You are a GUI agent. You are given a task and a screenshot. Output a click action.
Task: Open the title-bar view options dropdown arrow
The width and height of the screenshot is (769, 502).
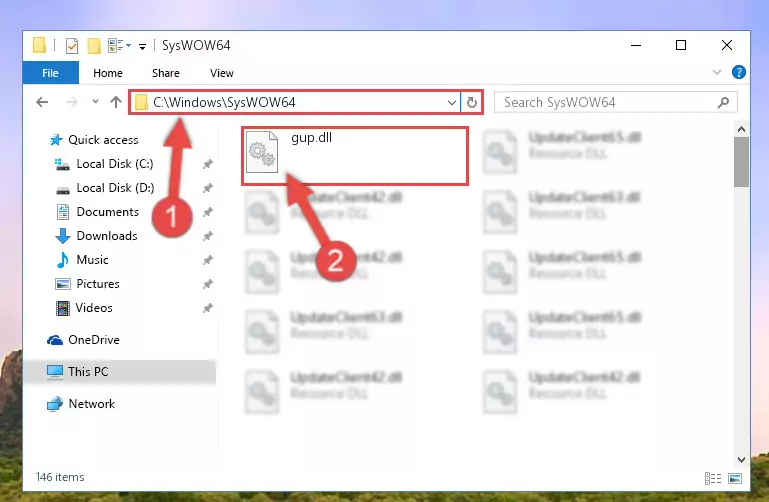tap(128, 46)
